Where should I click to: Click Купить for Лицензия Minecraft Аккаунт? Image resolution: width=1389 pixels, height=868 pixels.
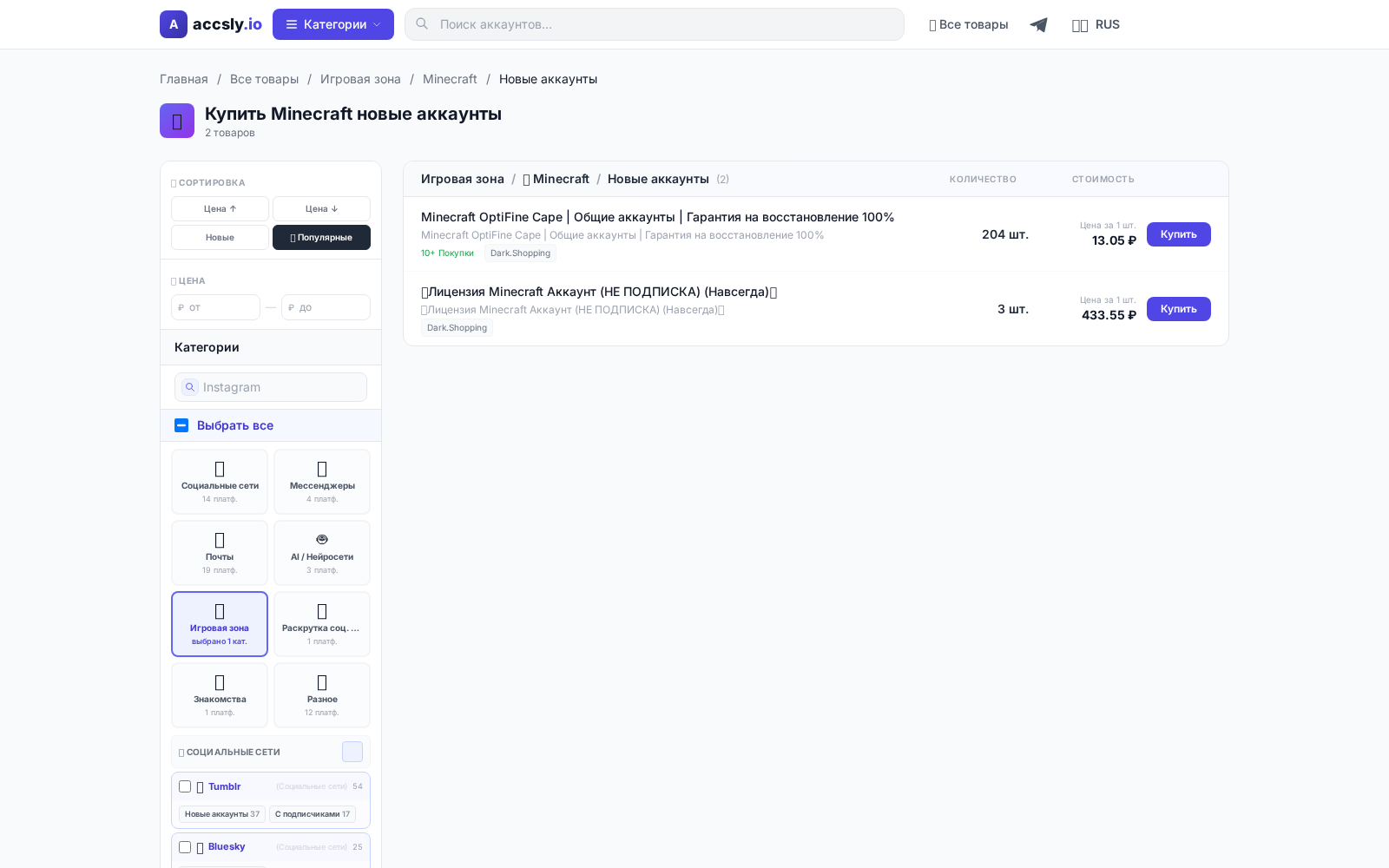(x=1179, y=309)
